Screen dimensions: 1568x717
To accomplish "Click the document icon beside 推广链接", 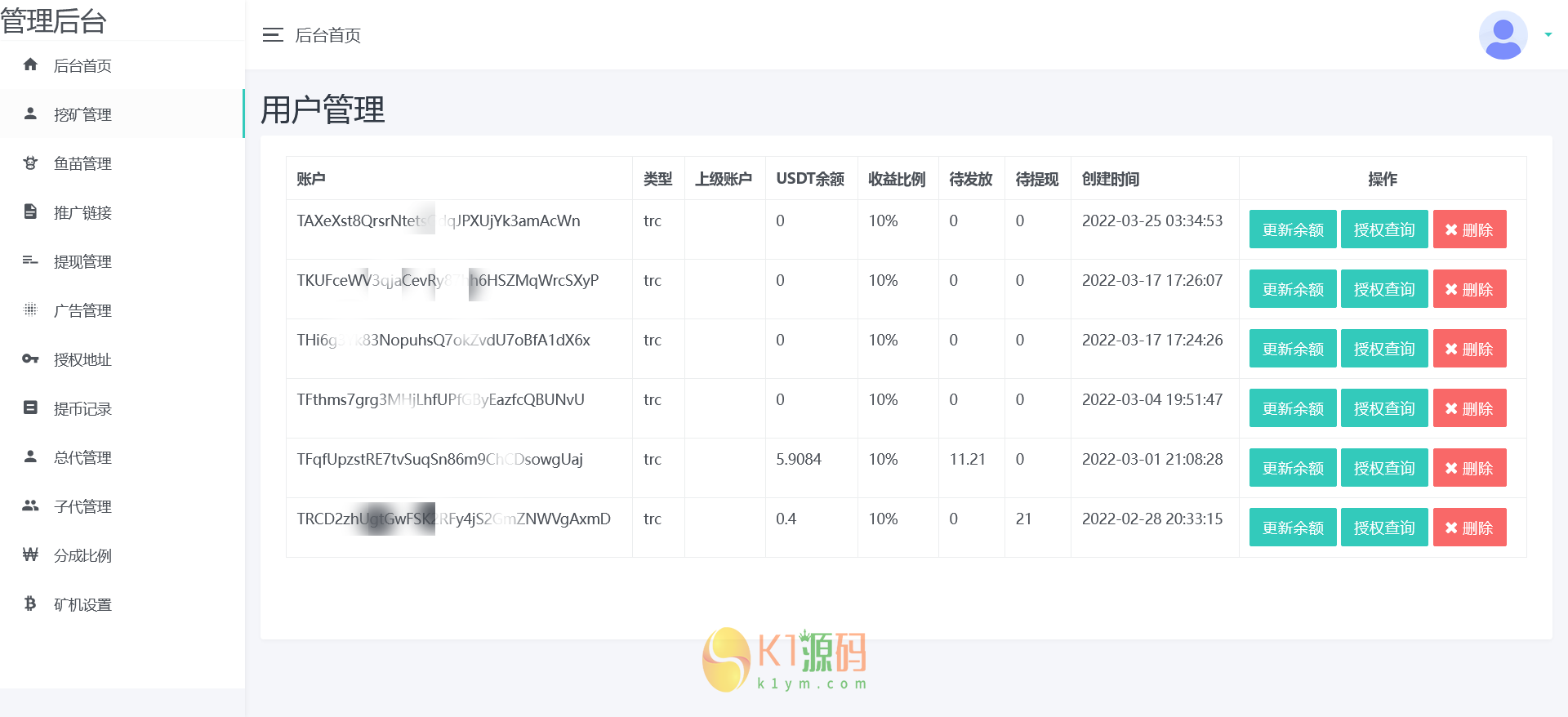I will pyautogui.click(x=30, y=212).
